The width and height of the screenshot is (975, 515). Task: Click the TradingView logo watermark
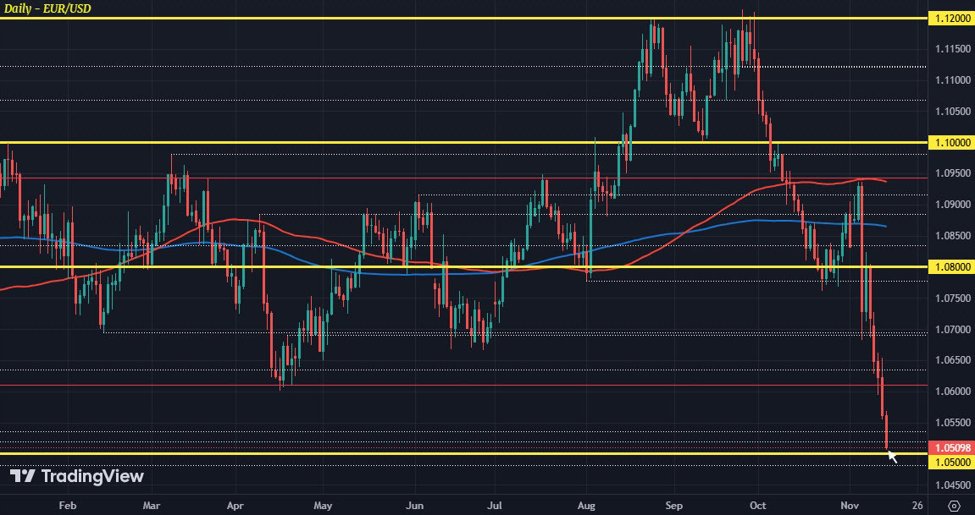point(76,476)
